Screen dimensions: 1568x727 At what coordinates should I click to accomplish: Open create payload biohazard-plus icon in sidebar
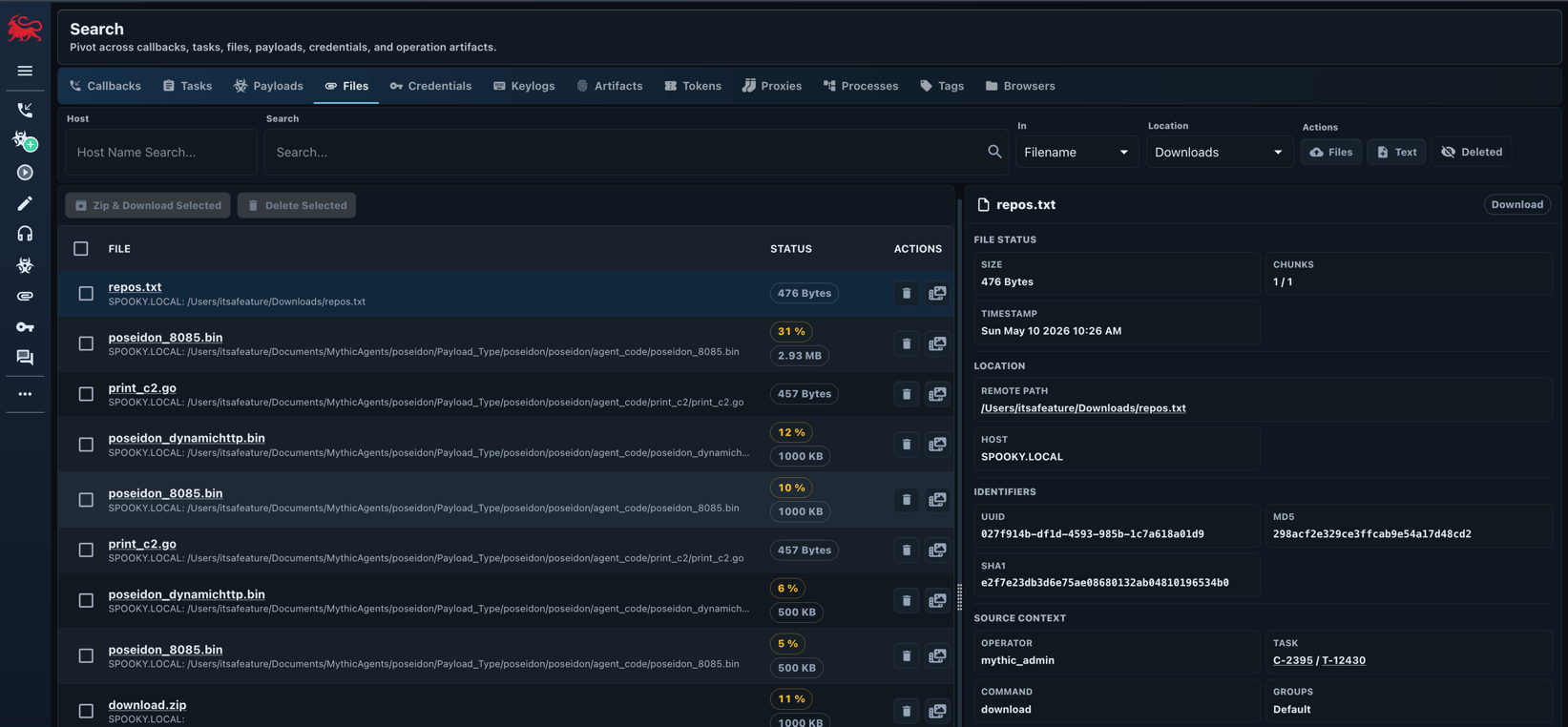[x=25, y=141]
